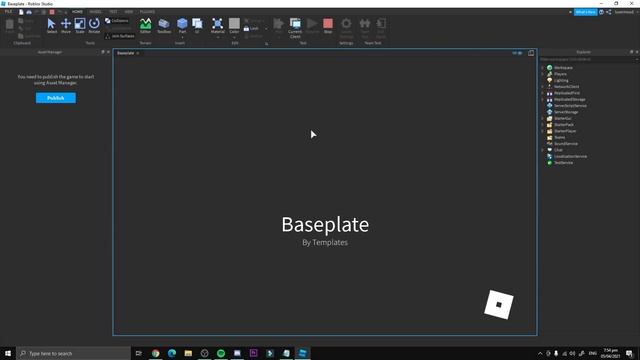
Task: Click the New file icon in quick access bar
Action: [21, 12]
